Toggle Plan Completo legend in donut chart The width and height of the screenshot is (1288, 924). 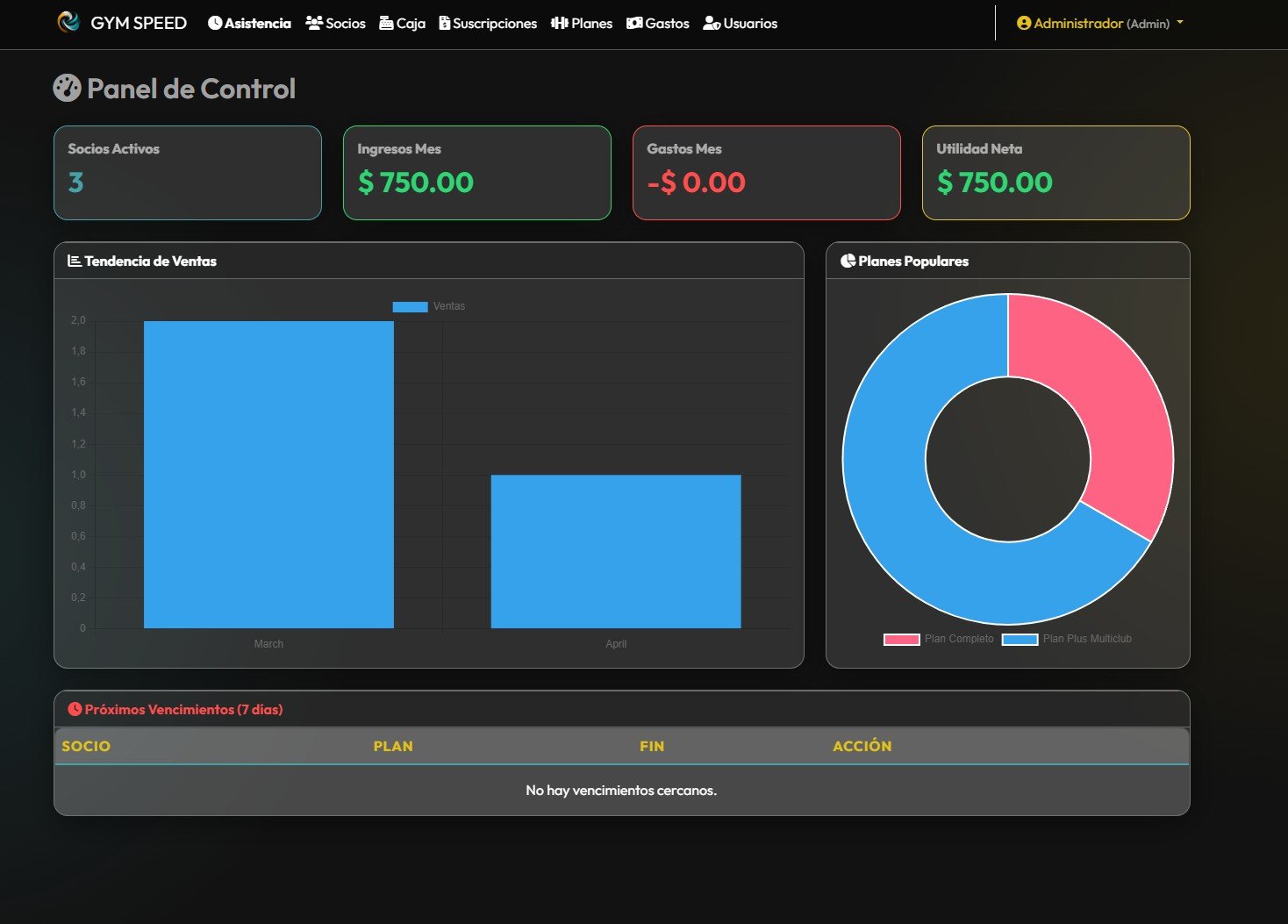coord(939,639)
